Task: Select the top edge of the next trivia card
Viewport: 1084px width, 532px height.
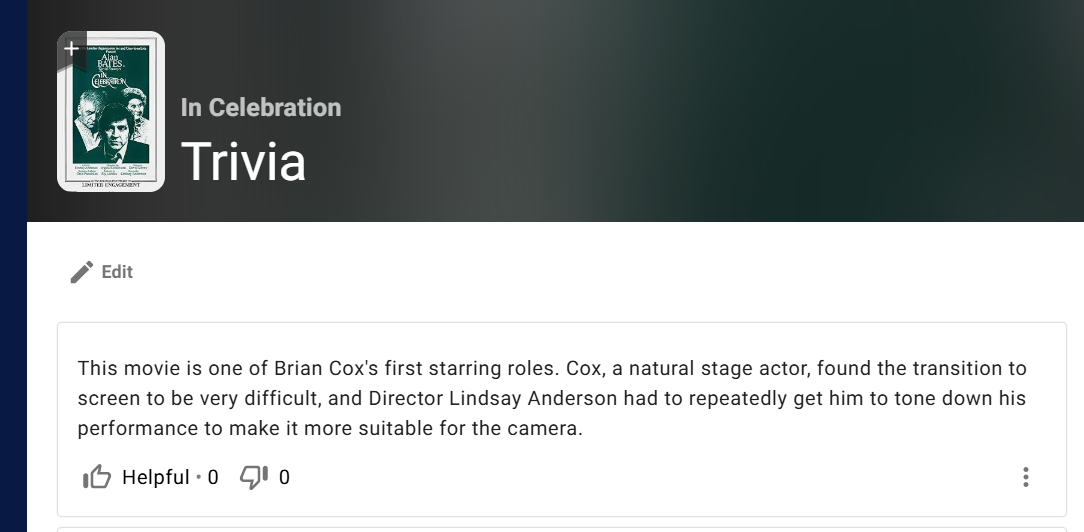Action: point(561,529)
